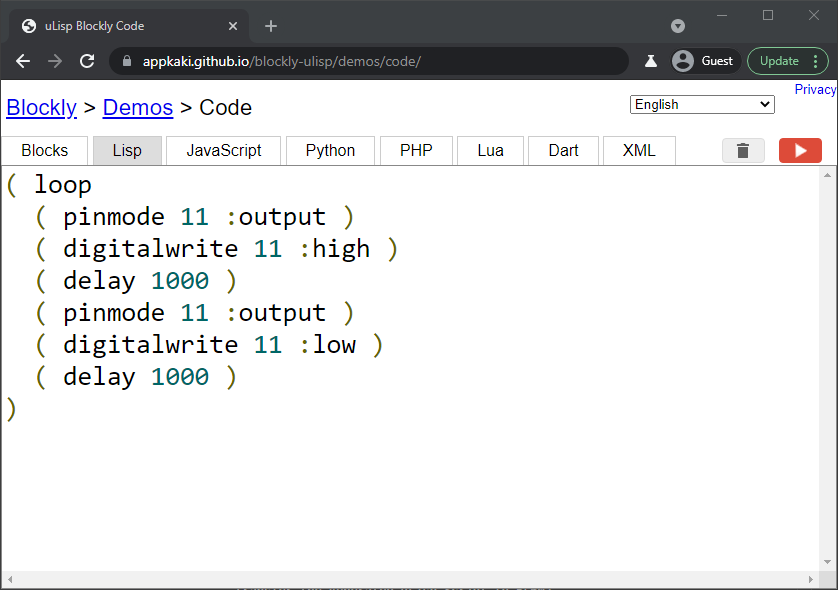Open the English language dropdown

coord(701,104)
